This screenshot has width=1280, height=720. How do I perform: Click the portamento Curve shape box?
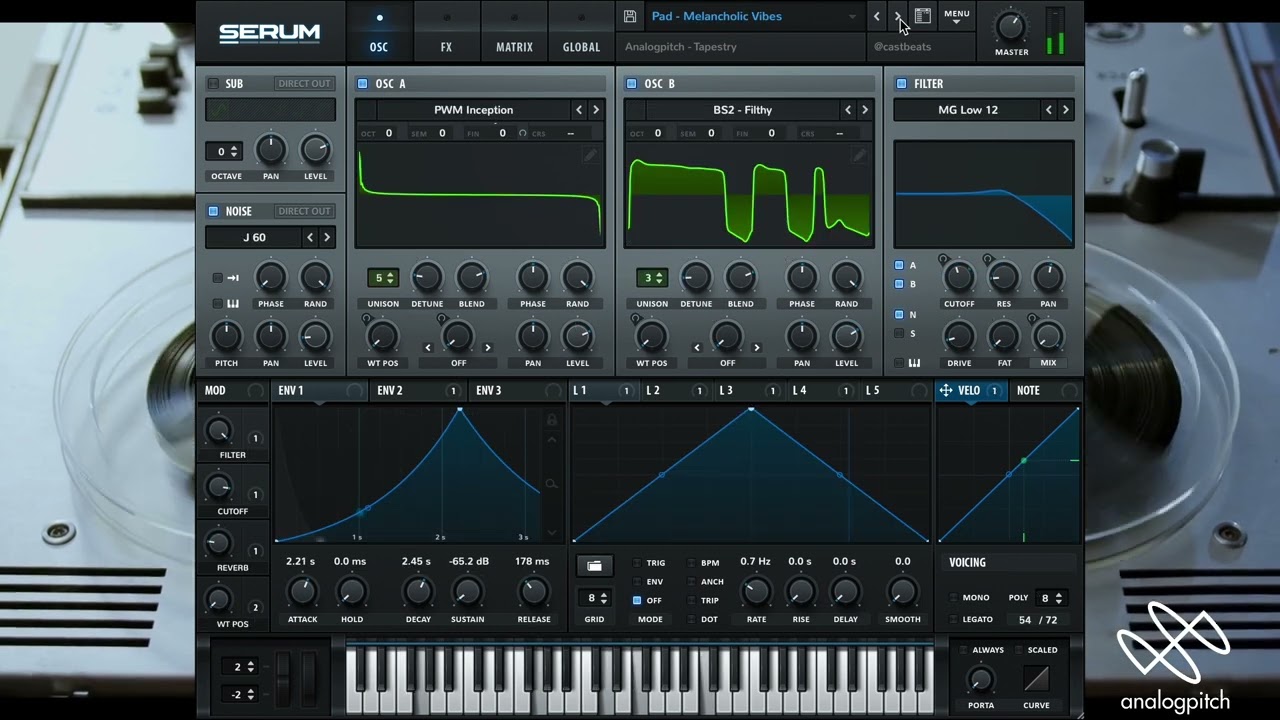click(x=1036, y=679)
